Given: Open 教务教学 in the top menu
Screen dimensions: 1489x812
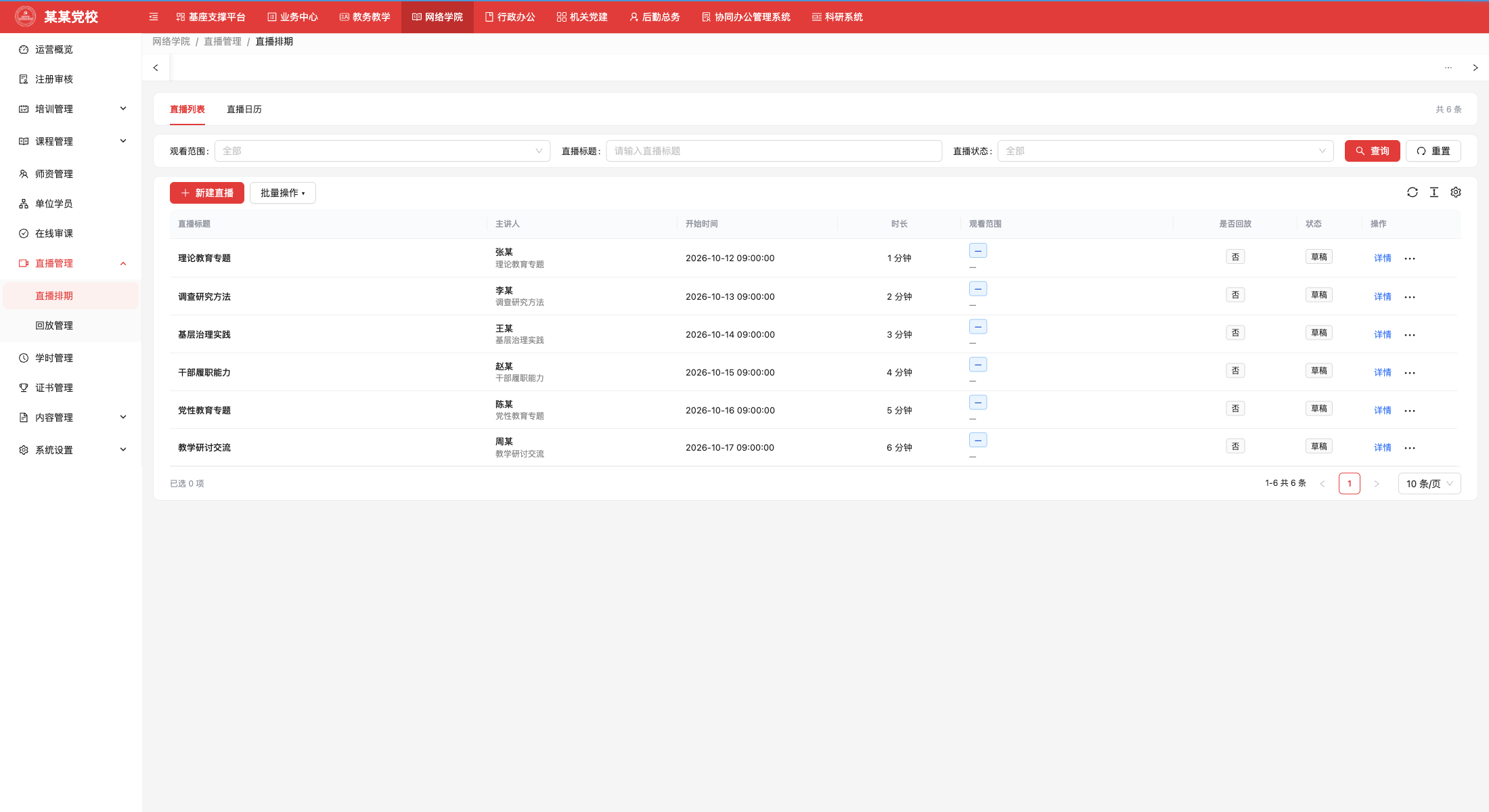Looking at the screenshot, I should [365, 17].
